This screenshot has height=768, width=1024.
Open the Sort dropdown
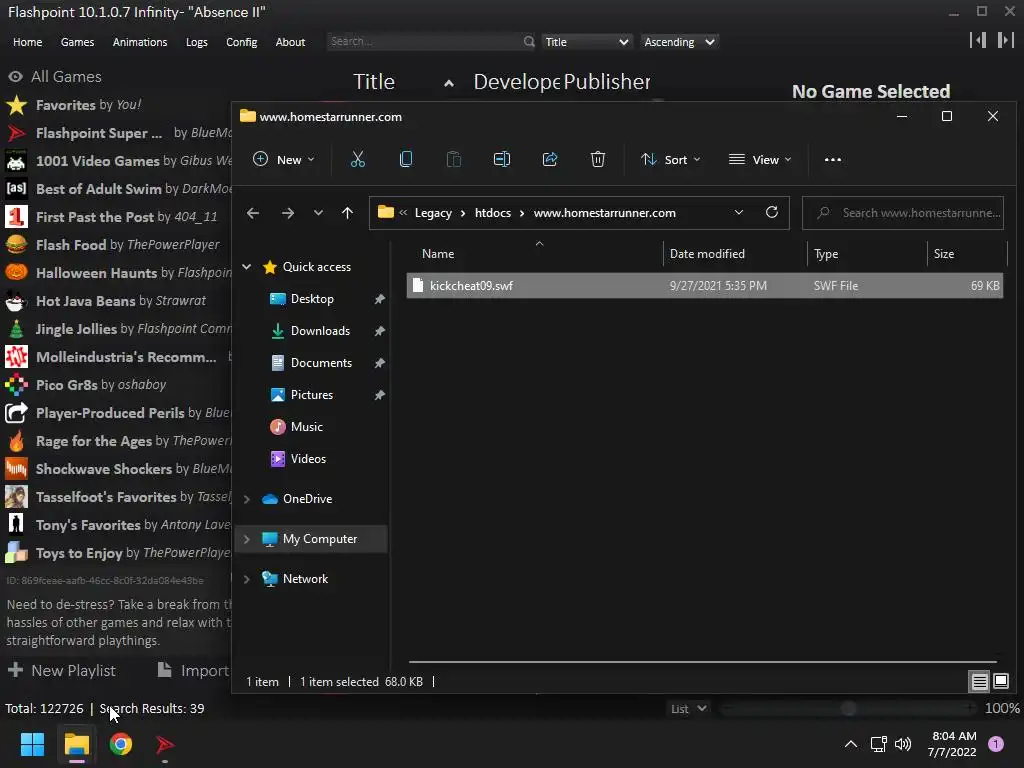(x=671, y=159)
